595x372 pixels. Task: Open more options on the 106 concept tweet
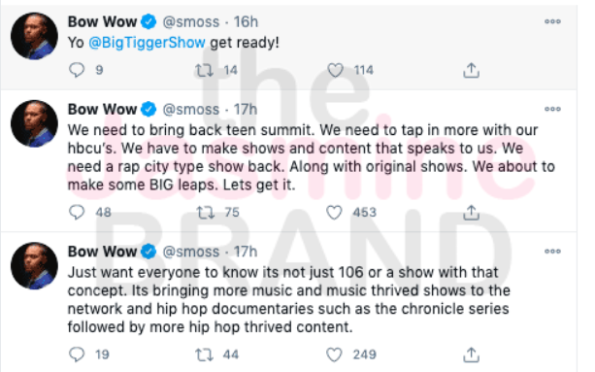coord(552,251)
